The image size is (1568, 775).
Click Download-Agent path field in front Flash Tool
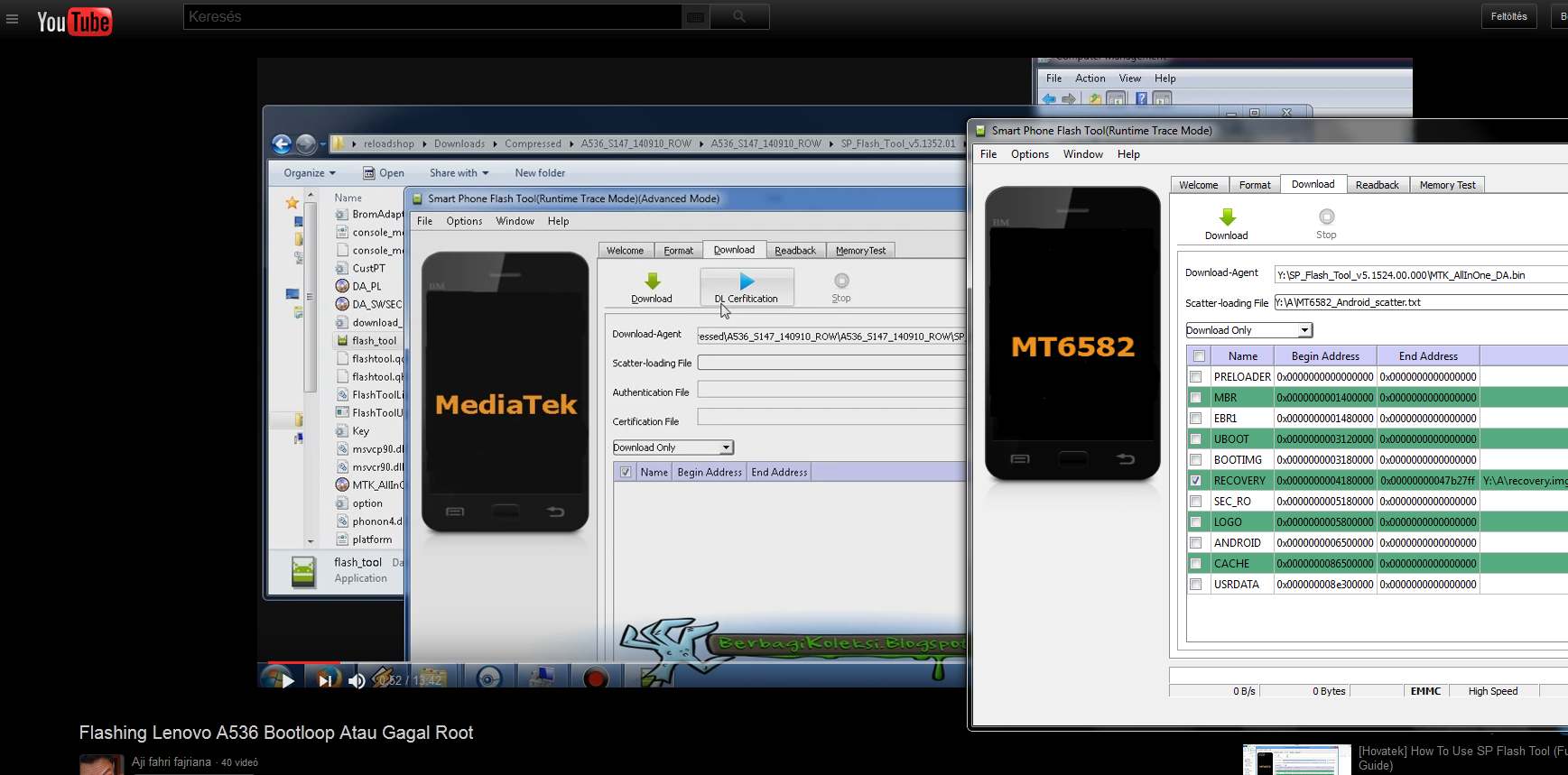coord(1421,275)
